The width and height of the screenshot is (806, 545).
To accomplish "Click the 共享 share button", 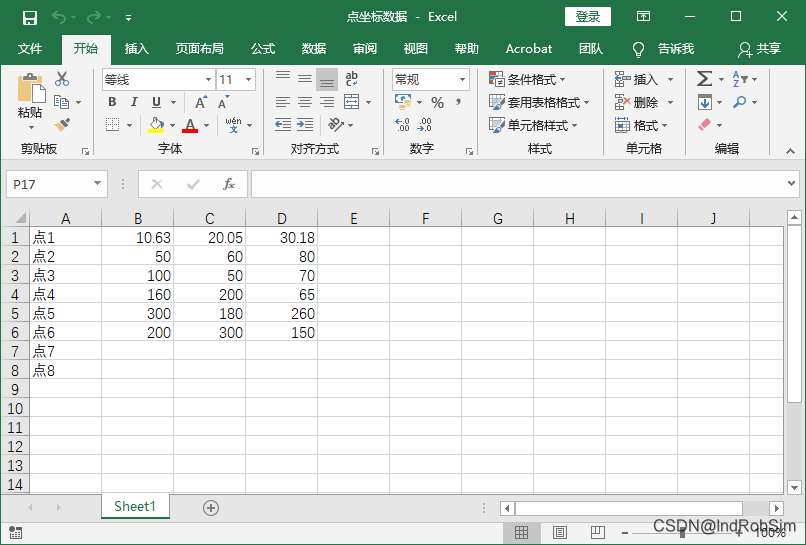I will coord(759,48).
